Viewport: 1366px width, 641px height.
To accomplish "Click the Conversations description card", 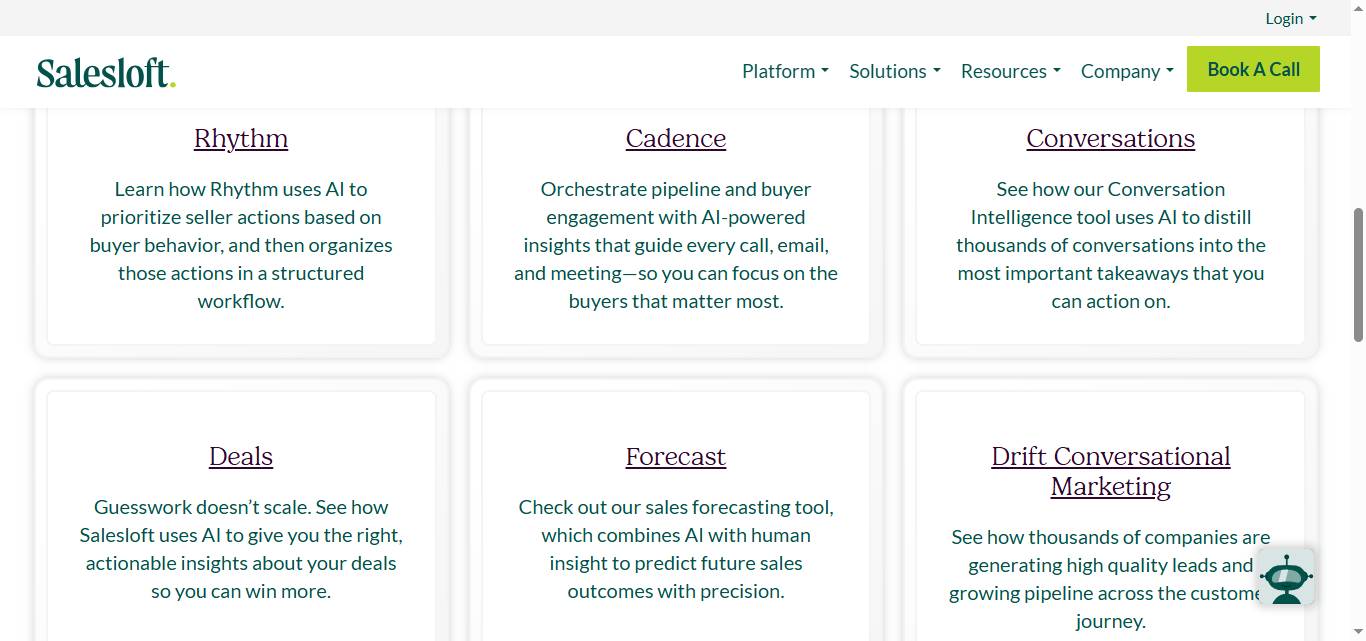I will coord(1110,245).
